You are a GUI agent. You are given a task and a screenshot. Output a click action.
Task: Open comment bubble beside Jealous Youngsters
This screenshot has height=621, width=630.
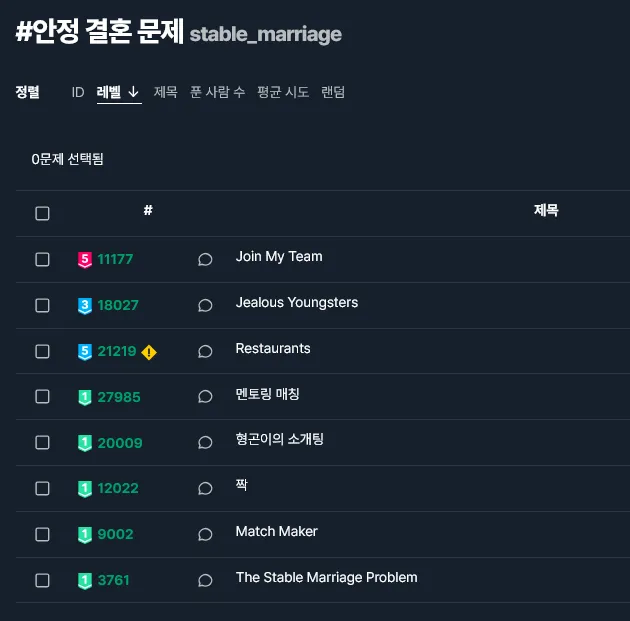205,306
